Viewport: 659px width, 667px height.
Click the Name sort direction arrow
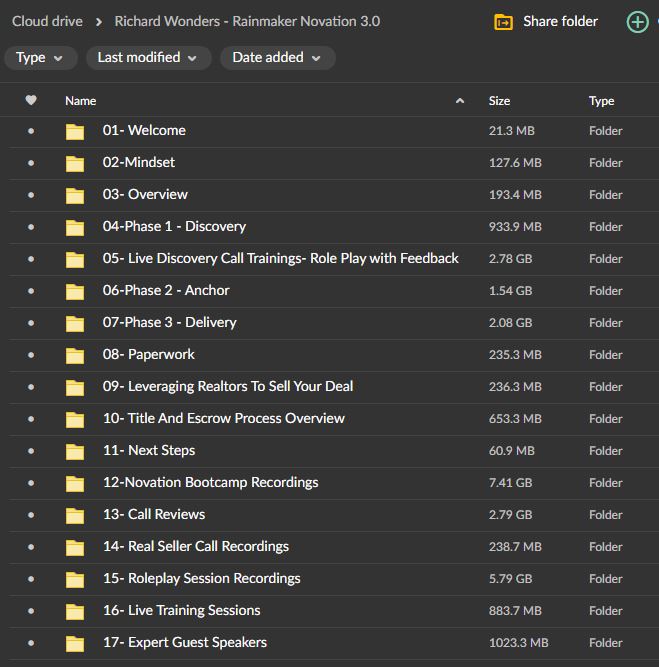(460, 101)
